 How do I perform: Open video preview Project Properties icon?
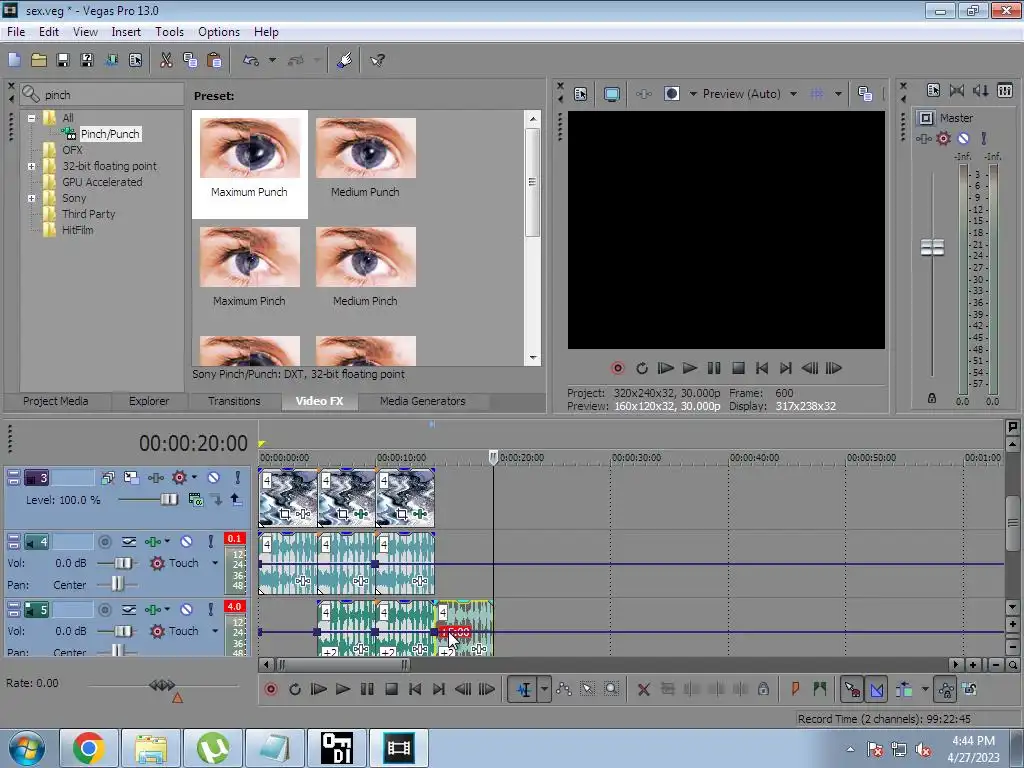[581, 94]
